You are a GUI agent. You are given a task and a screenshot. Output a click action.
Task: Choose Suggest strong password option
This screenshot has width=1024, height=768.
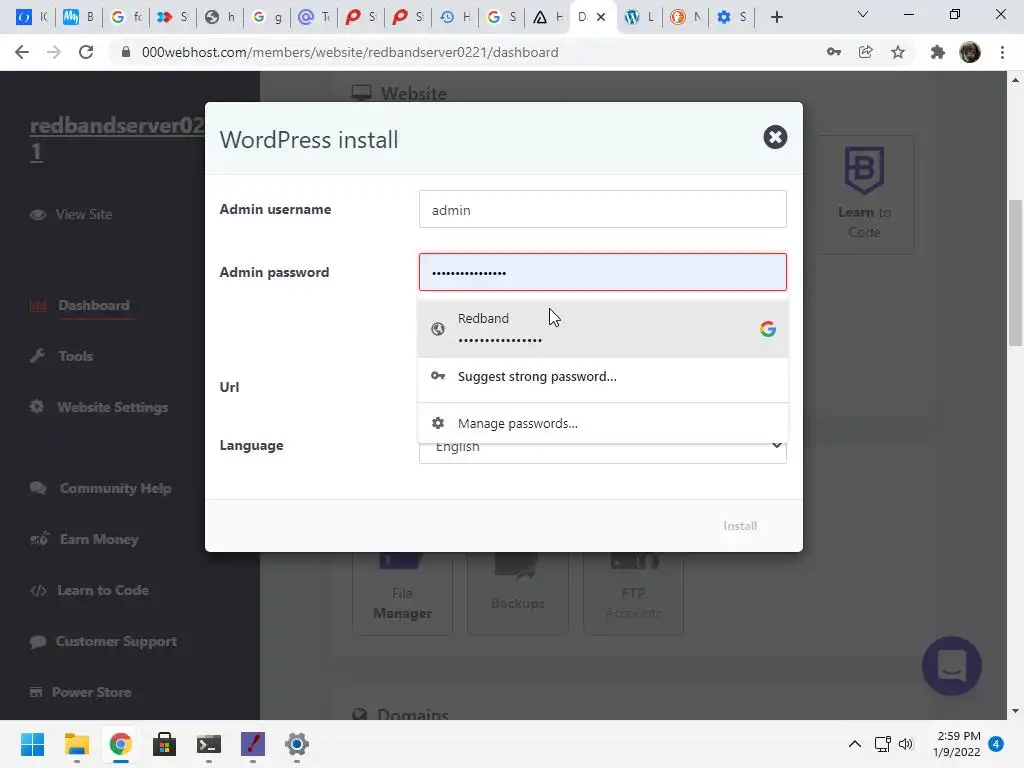[x=602, y=376]
